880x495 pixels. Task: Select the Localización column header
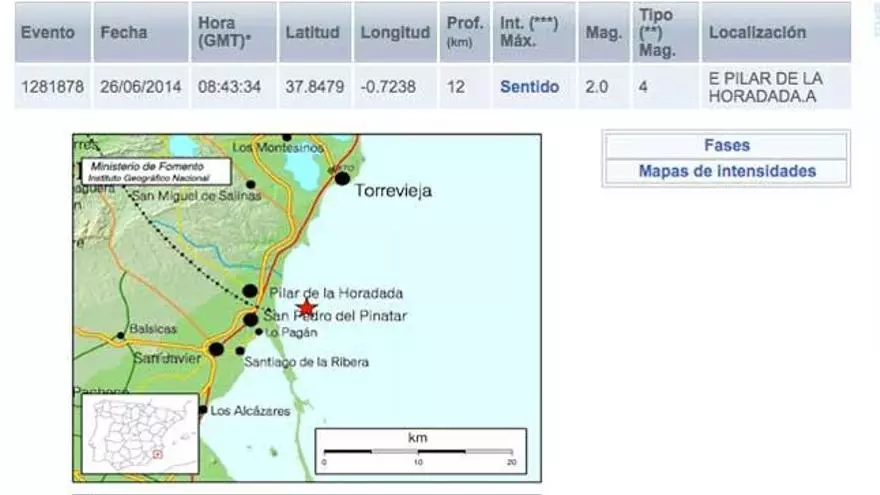pos(757,32)
